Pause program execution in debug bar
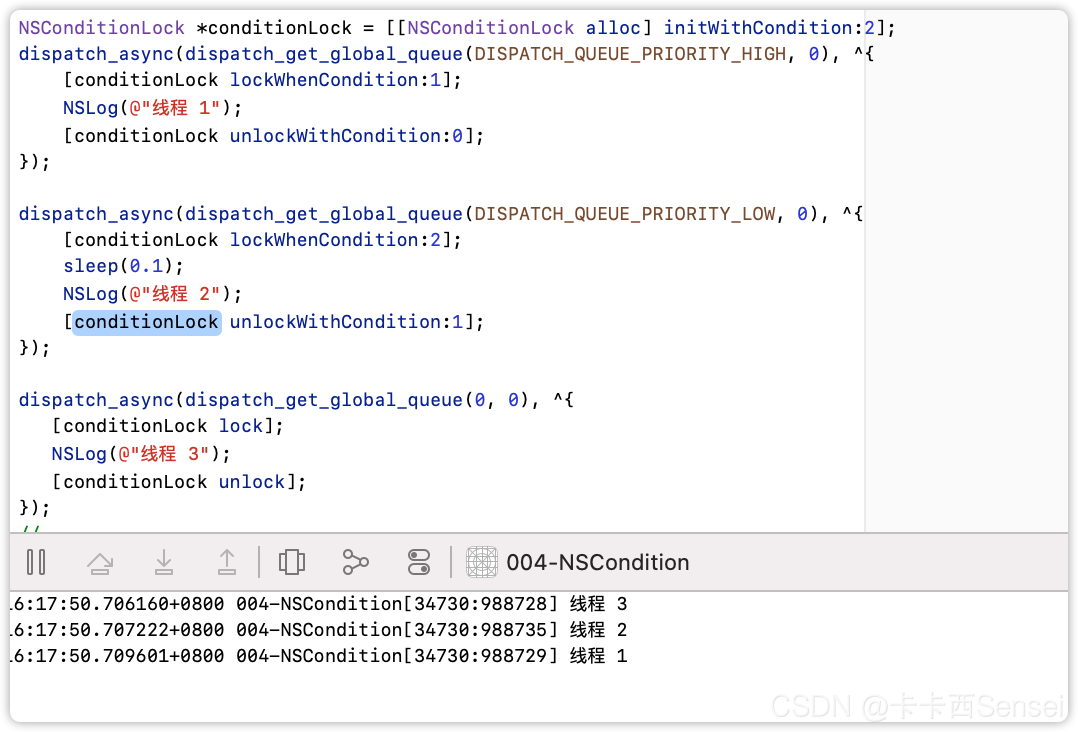The width and height of the screenshot is (1078, 732). [36, 562]
